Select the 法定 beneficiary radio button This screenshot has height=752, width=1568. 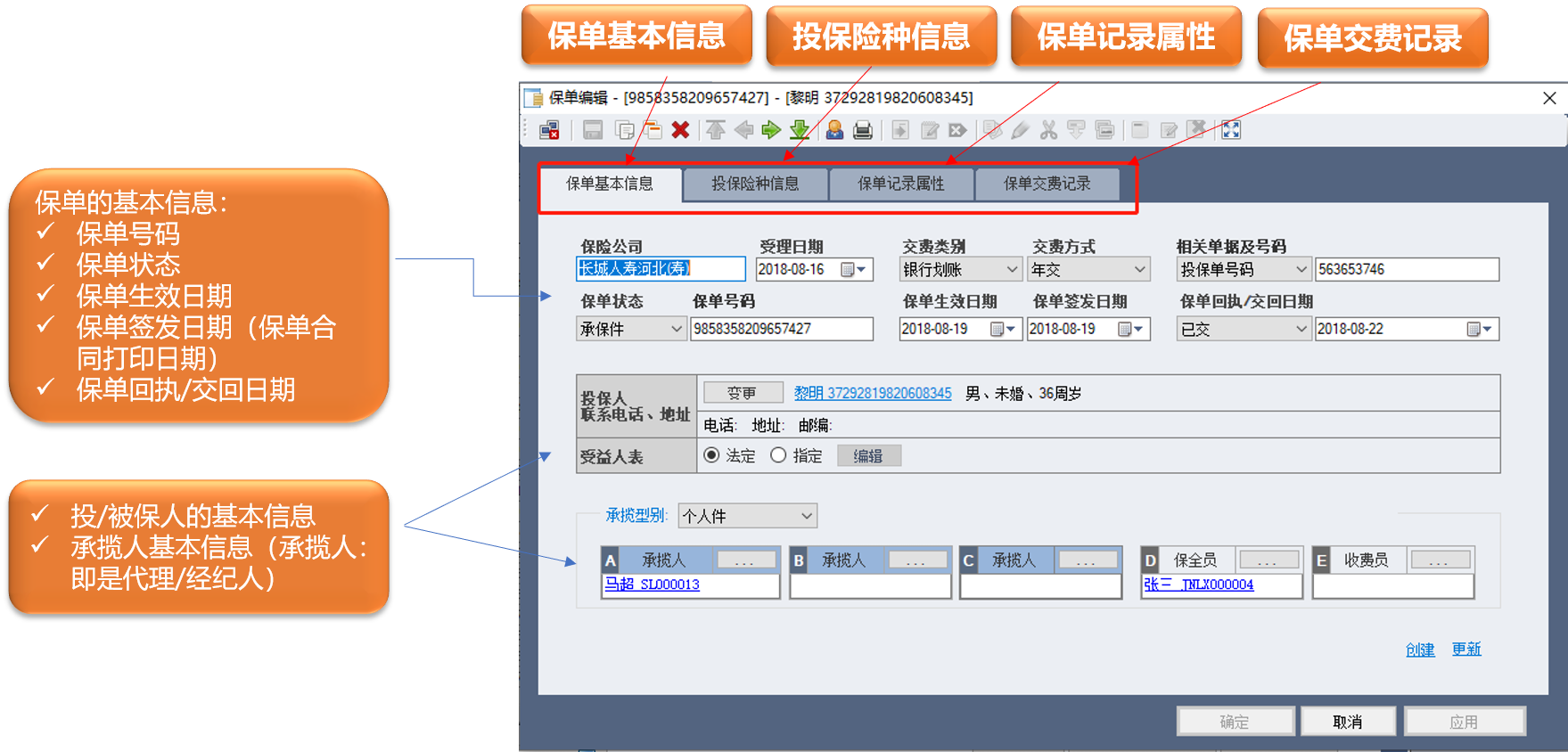(711, 455)
